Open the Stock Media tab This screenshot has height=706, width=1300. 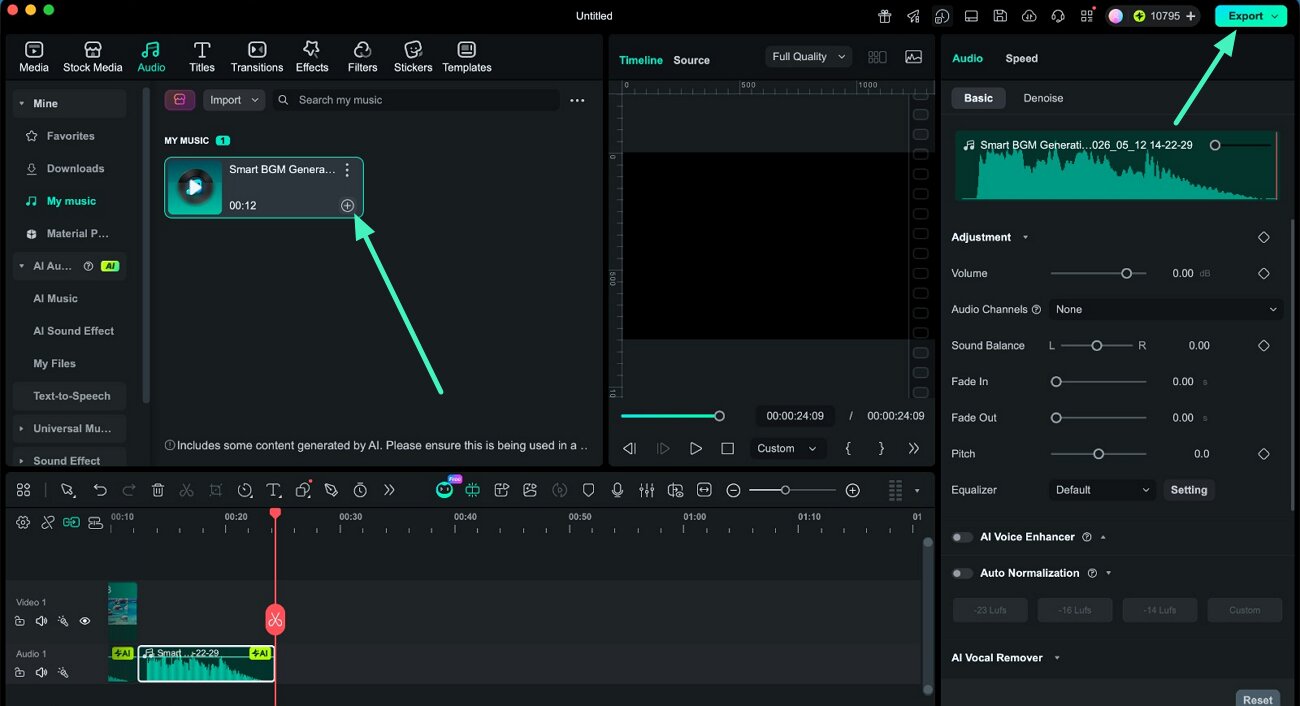pyautogui.click(x=92, y=57)
